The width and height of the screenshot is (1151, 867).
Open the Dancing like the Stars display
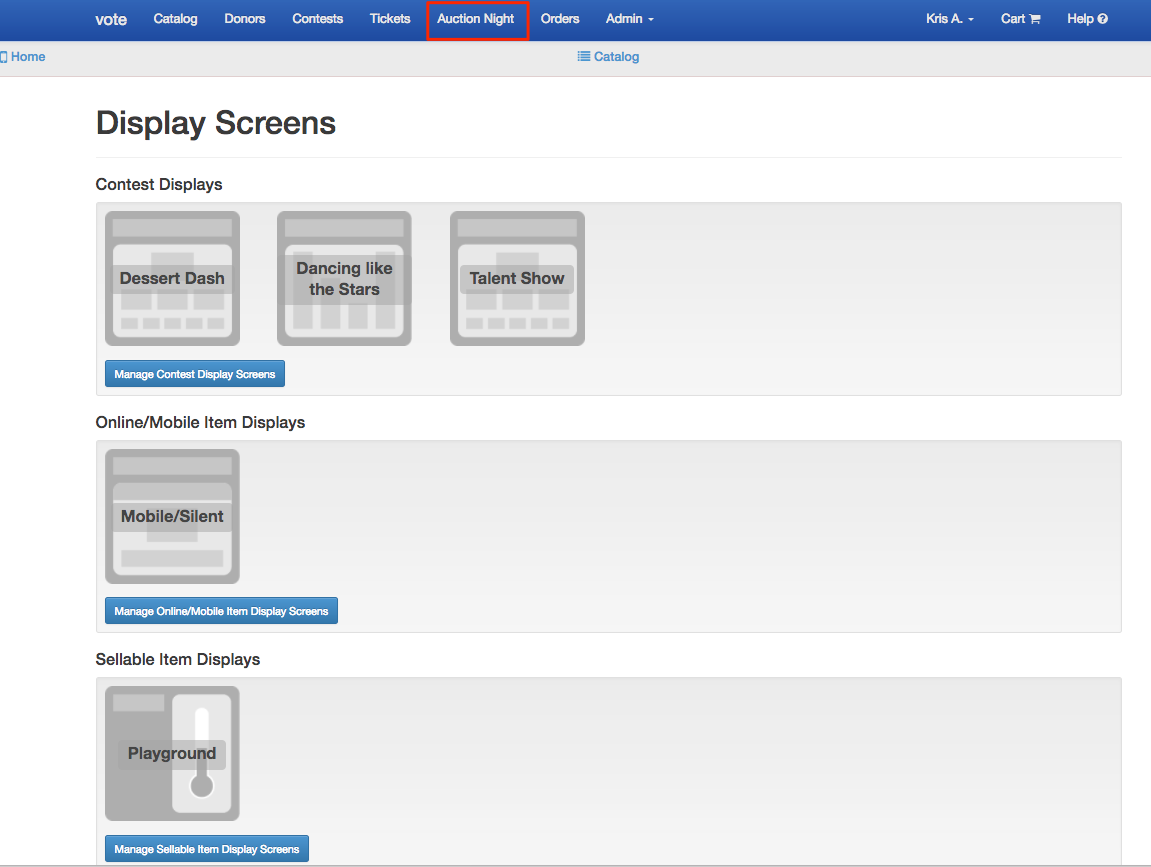click(x=344, y=278)
